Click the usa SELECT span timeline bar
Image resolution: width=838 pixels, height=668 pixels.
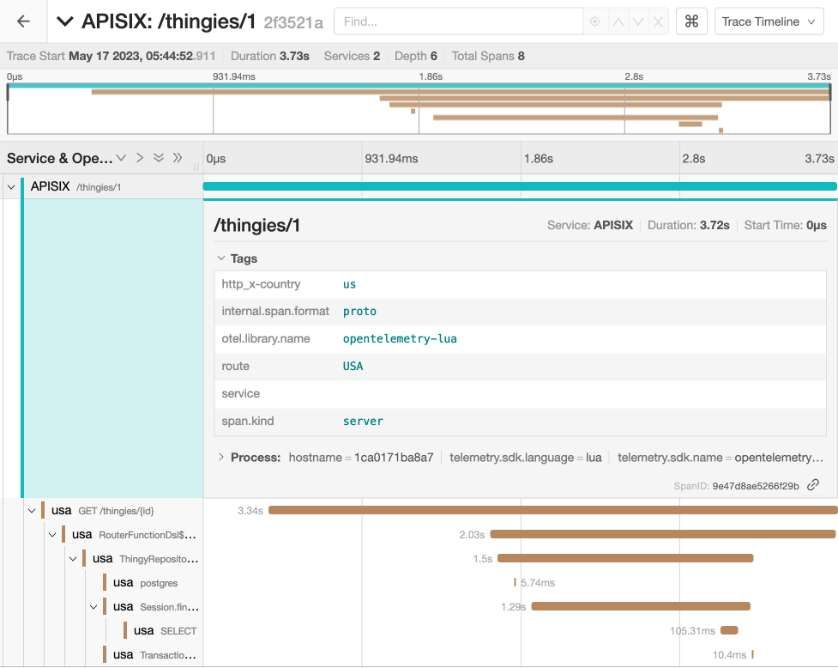click(729, 630)
